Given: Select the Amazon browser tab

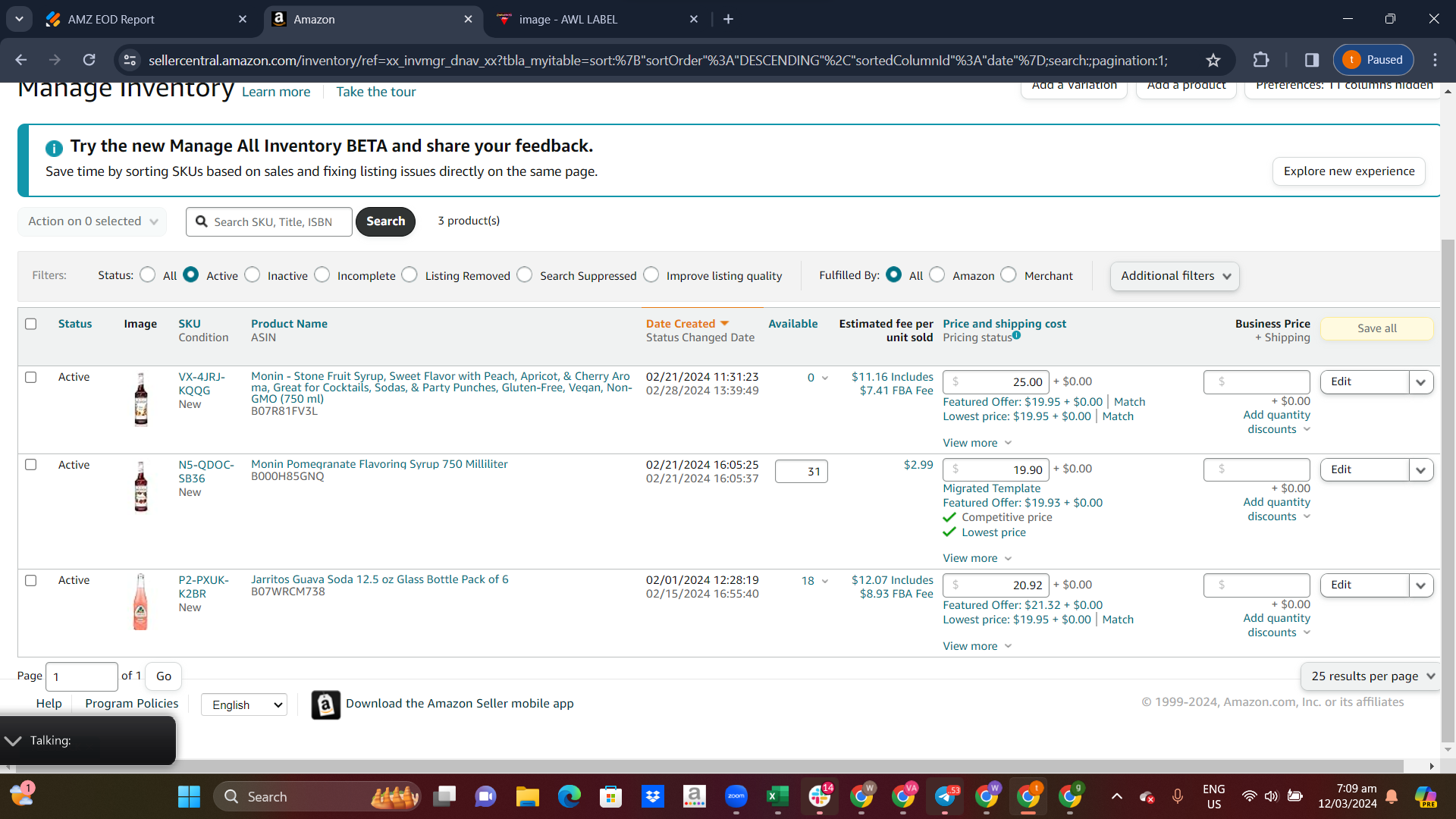Looking at the screenshot, I should coord(373,20).
